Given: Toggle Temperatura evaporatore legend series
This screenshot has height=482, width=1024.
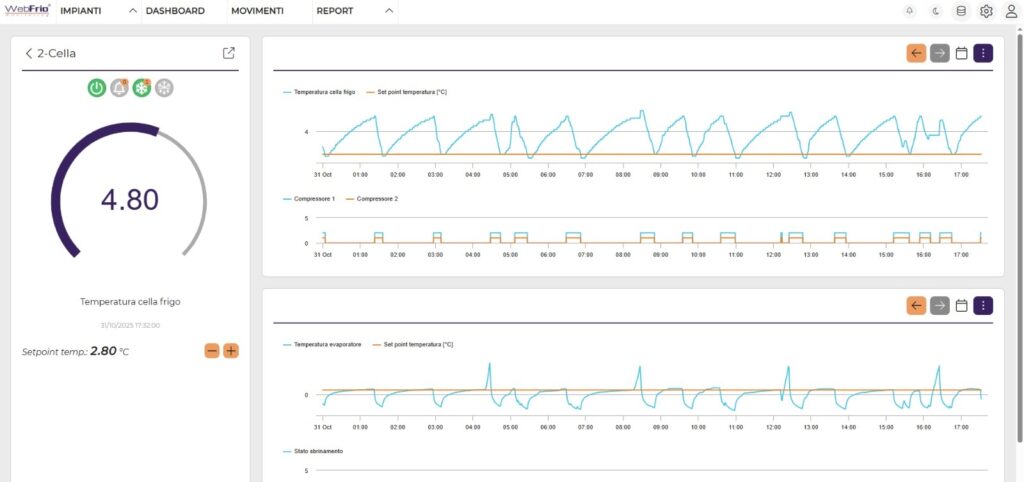Looking at the screenshot, I should coord(321,344).
